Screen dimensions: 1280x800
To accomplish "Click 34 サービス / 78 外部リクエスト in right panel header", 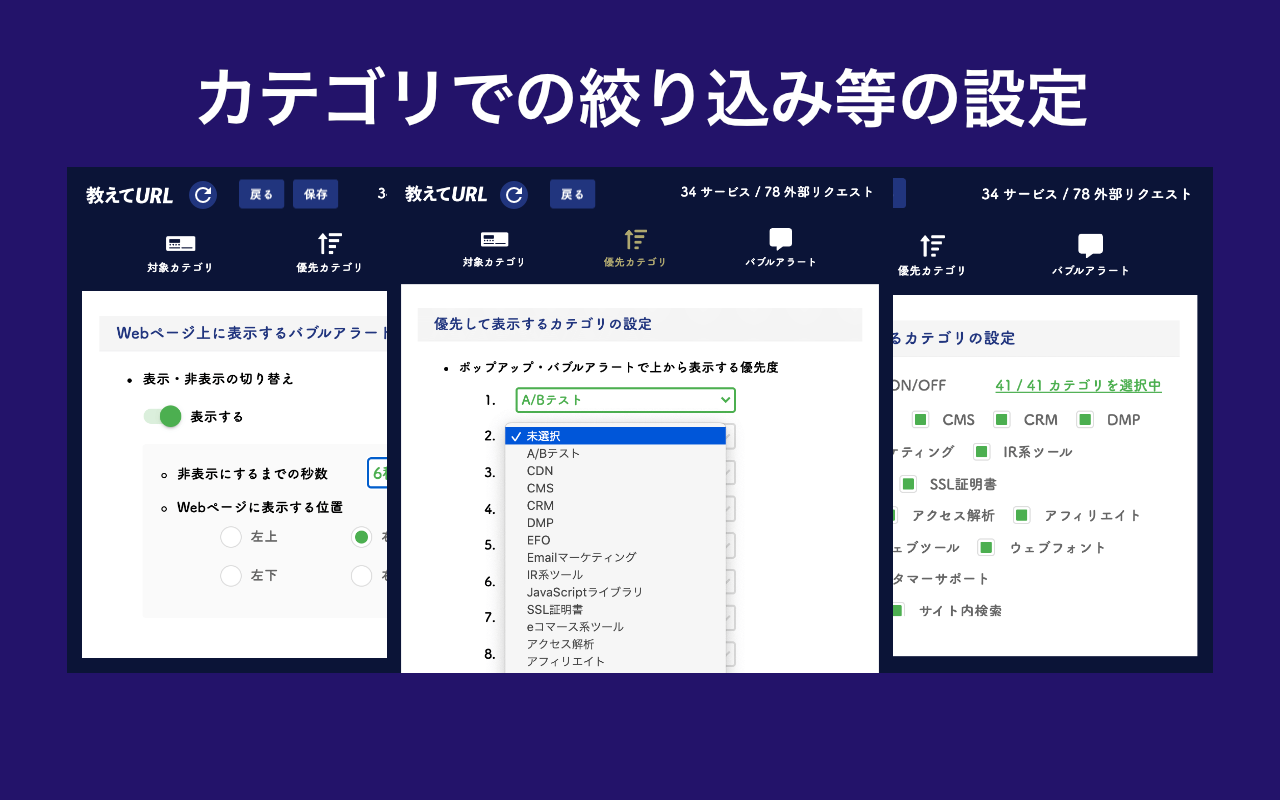I will click(1087, 194).
